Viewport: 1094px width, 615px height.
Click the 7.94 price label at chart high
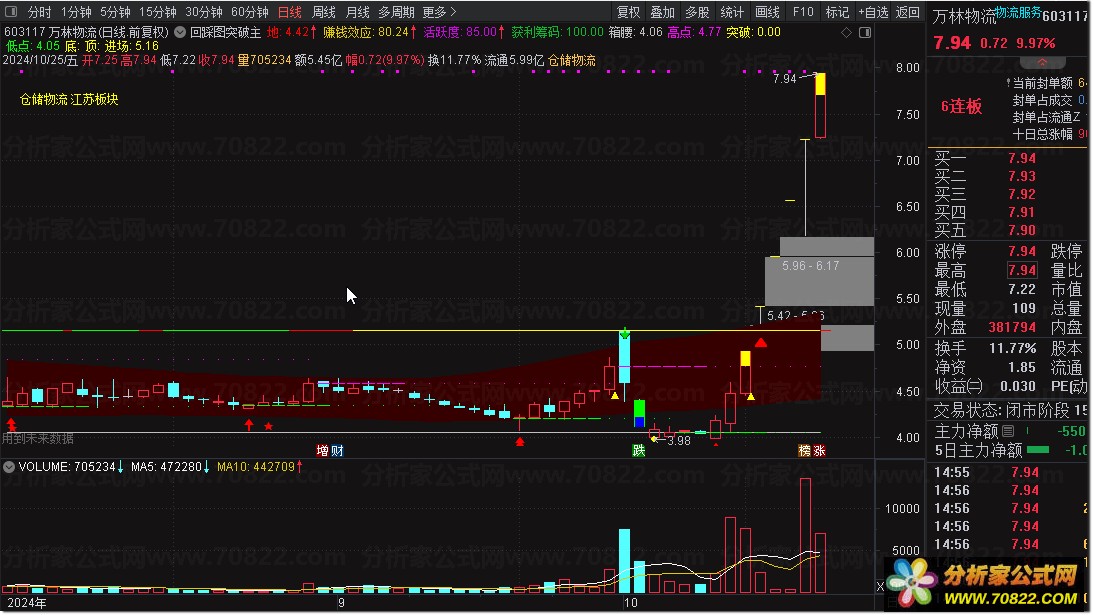[x=784, y=79]
